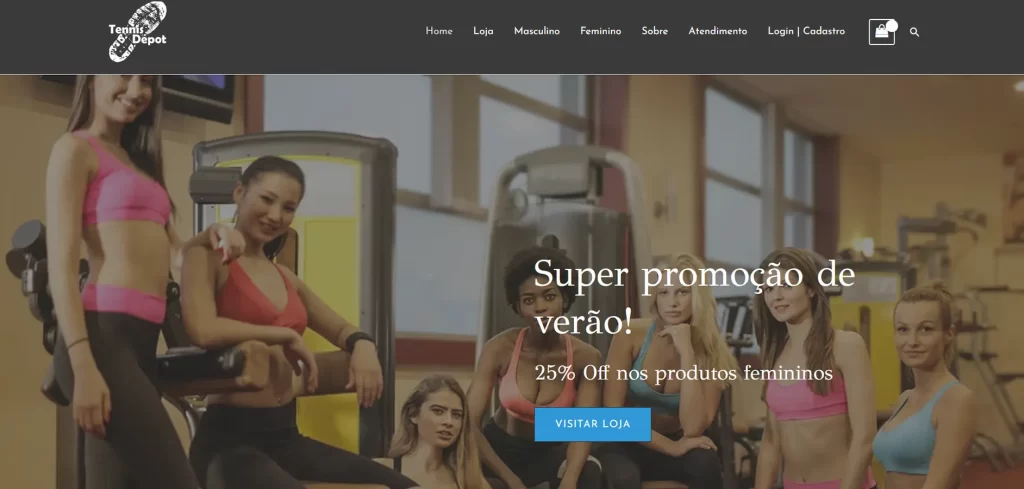
Task: Click the cart item count badge
Action: [x=892, y=25]
